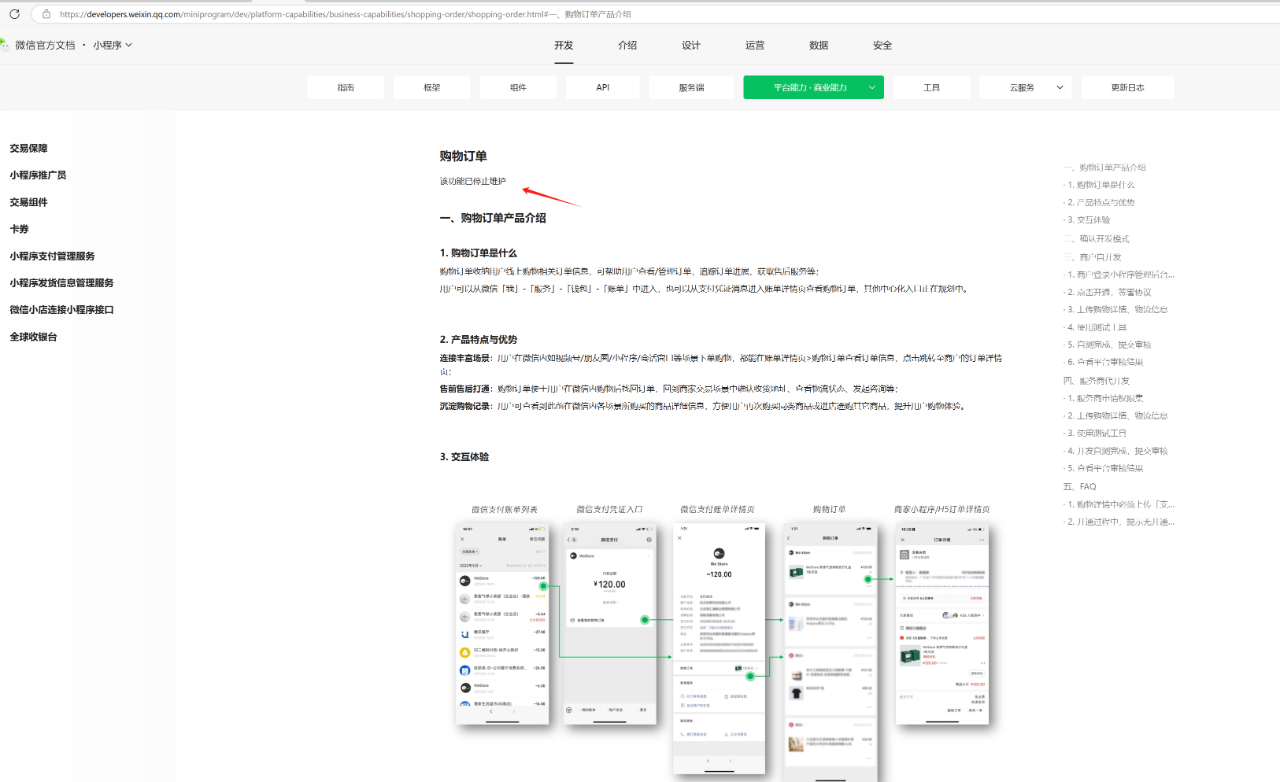Switch to the 运营 top tab
Screen dimensions: 1280x782
coord(755,45)
